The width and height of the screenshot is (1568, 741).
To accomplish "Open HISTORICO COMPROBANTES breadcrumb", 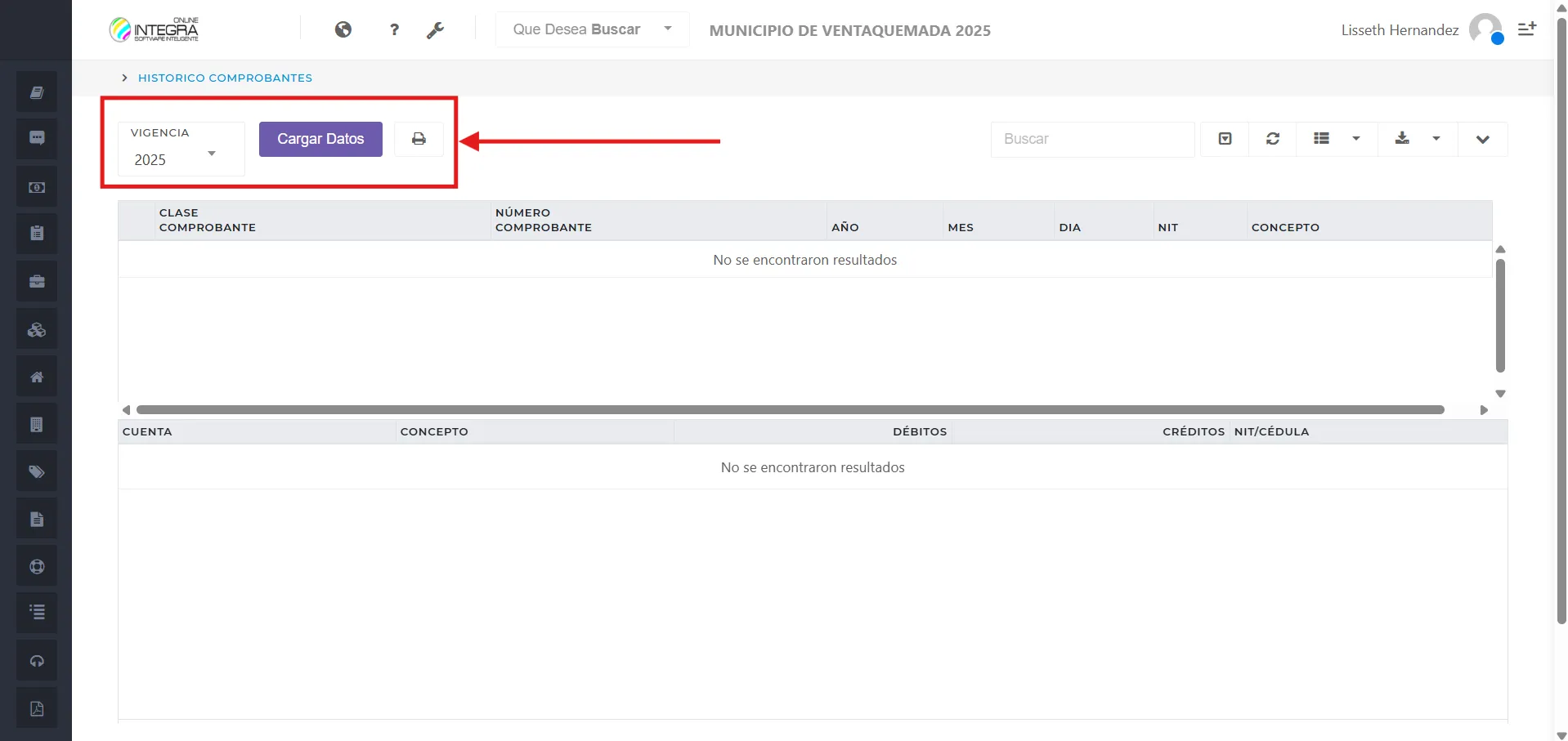I will [225, 78].
